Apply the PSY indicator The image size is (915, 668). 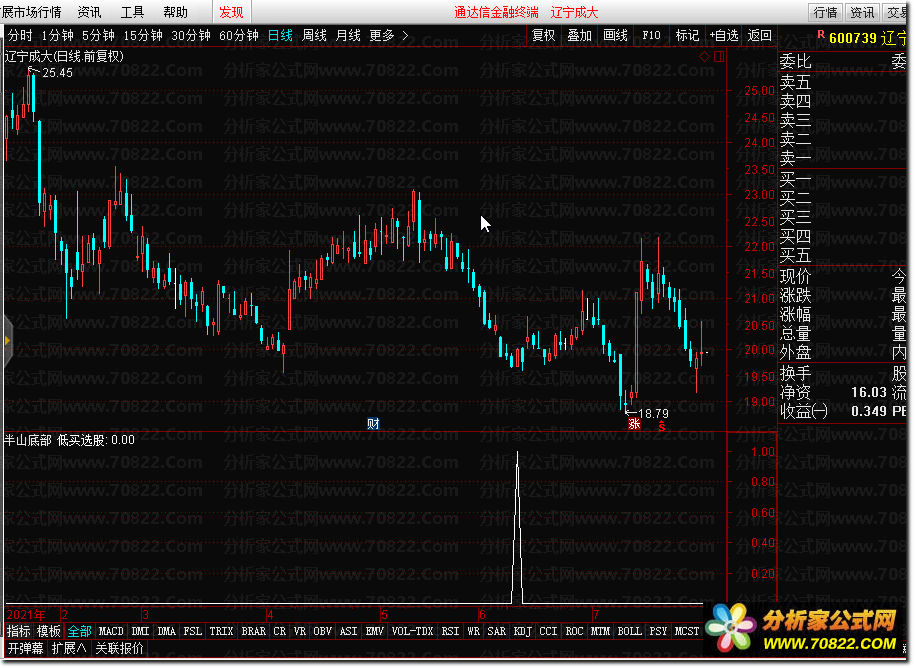click(x=658, y=631)
